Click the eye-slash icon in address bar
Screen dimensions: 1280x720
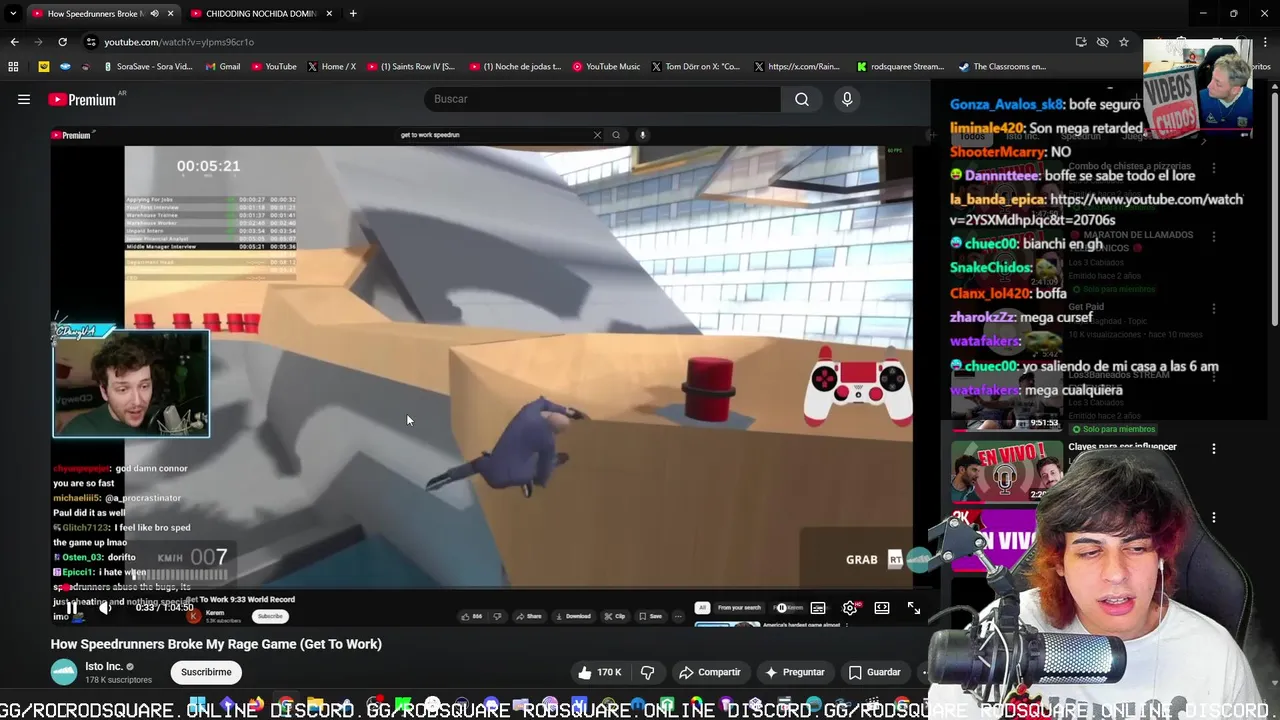pyautogui.click(x=1102, y=42)
